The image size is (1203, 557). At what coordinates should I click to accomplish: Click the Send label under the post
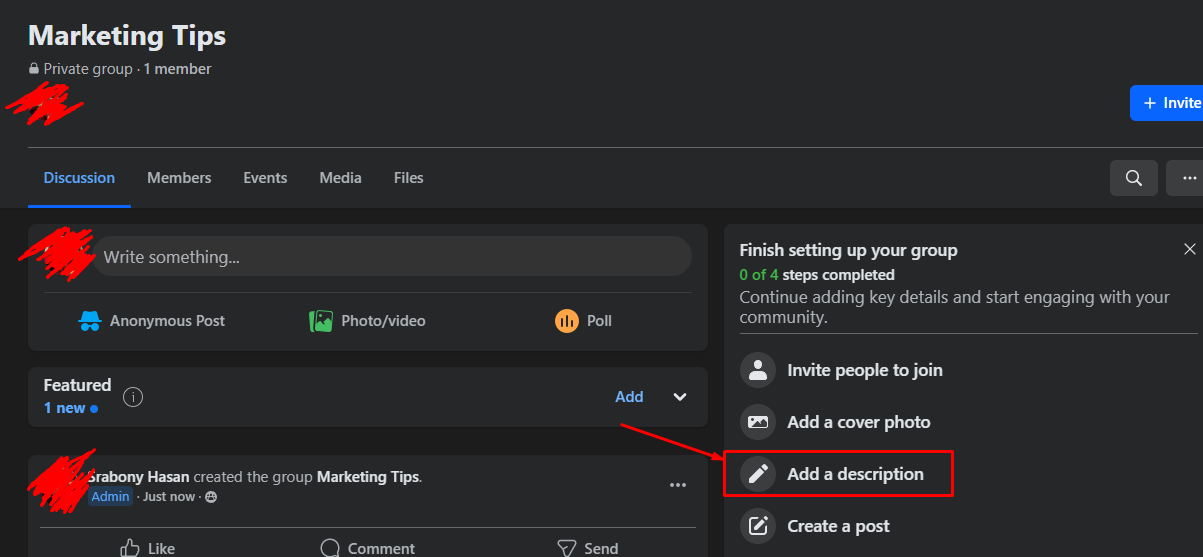pos(601,548)
